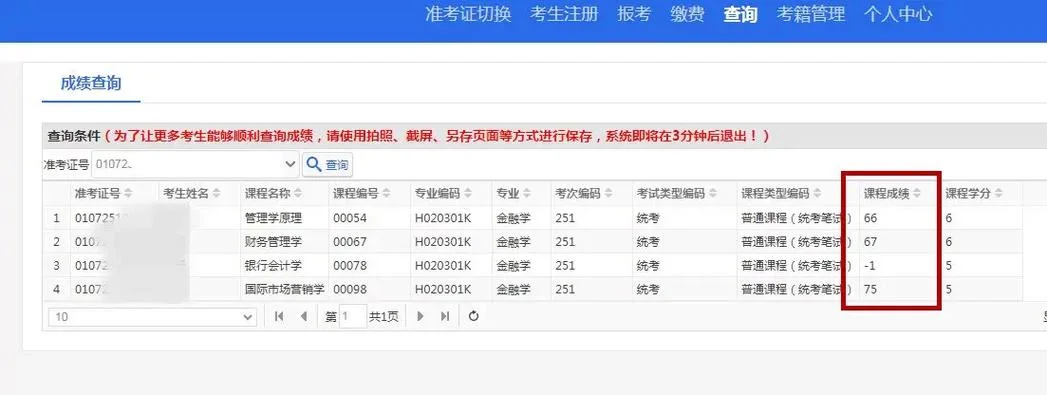Select the 国际市场营销学 course cell

[284, 290]
